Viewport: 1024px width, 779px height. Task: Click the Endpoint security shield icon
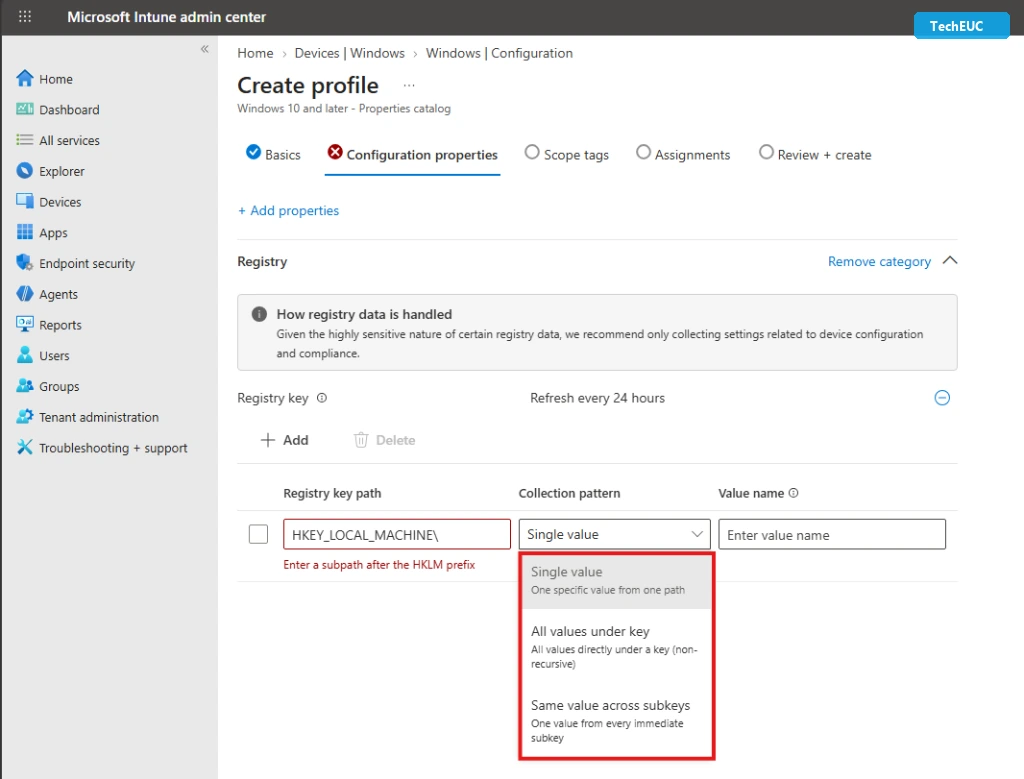(x=25, y=262)
